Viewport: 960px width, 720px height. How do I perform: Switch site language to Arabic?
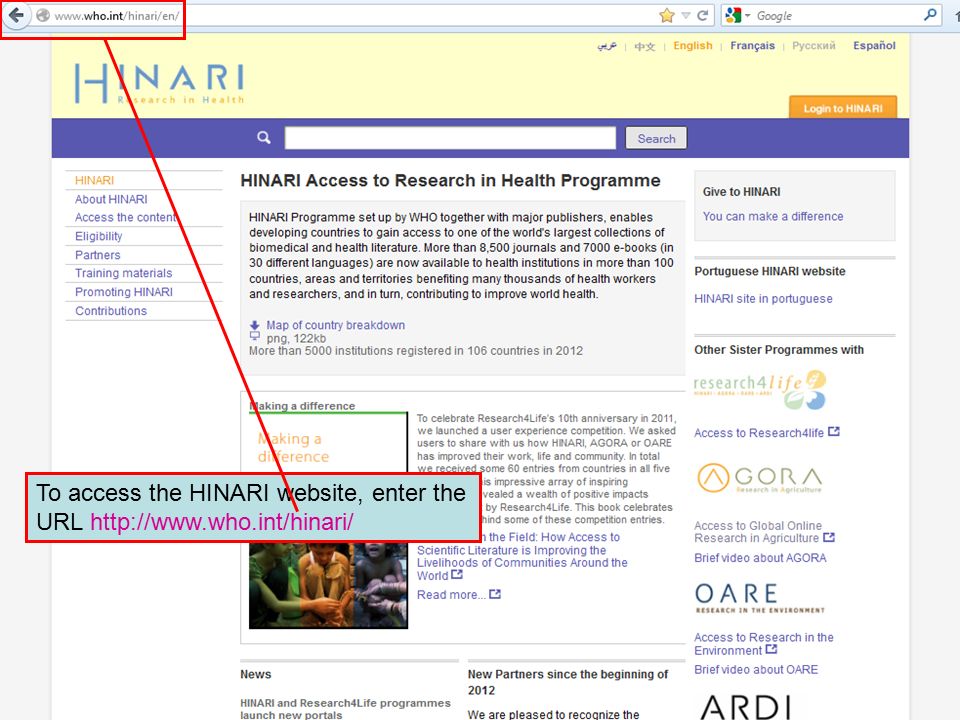(x=607, y=46)
